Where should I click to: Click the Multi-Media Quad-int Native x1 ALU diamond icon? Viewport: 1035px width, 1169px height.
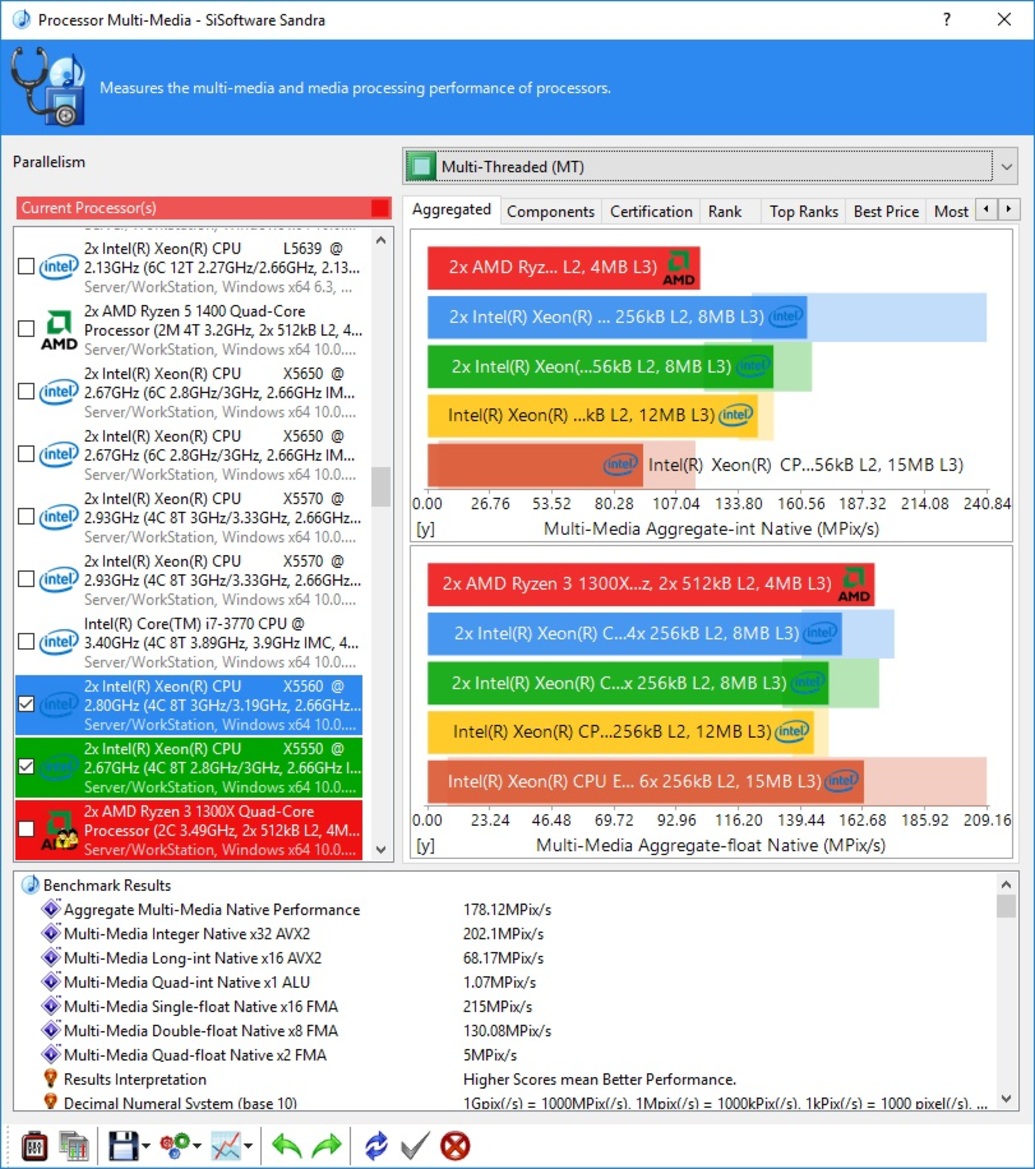51,982
